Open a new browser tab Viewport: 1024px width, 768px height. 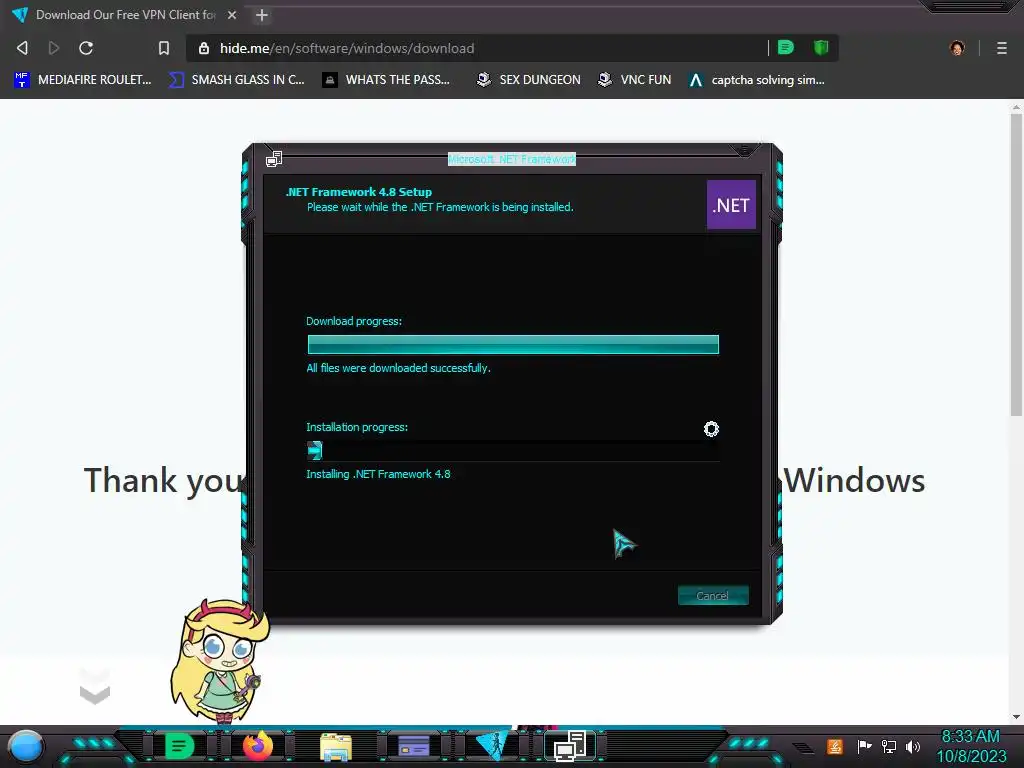[262, 14]
